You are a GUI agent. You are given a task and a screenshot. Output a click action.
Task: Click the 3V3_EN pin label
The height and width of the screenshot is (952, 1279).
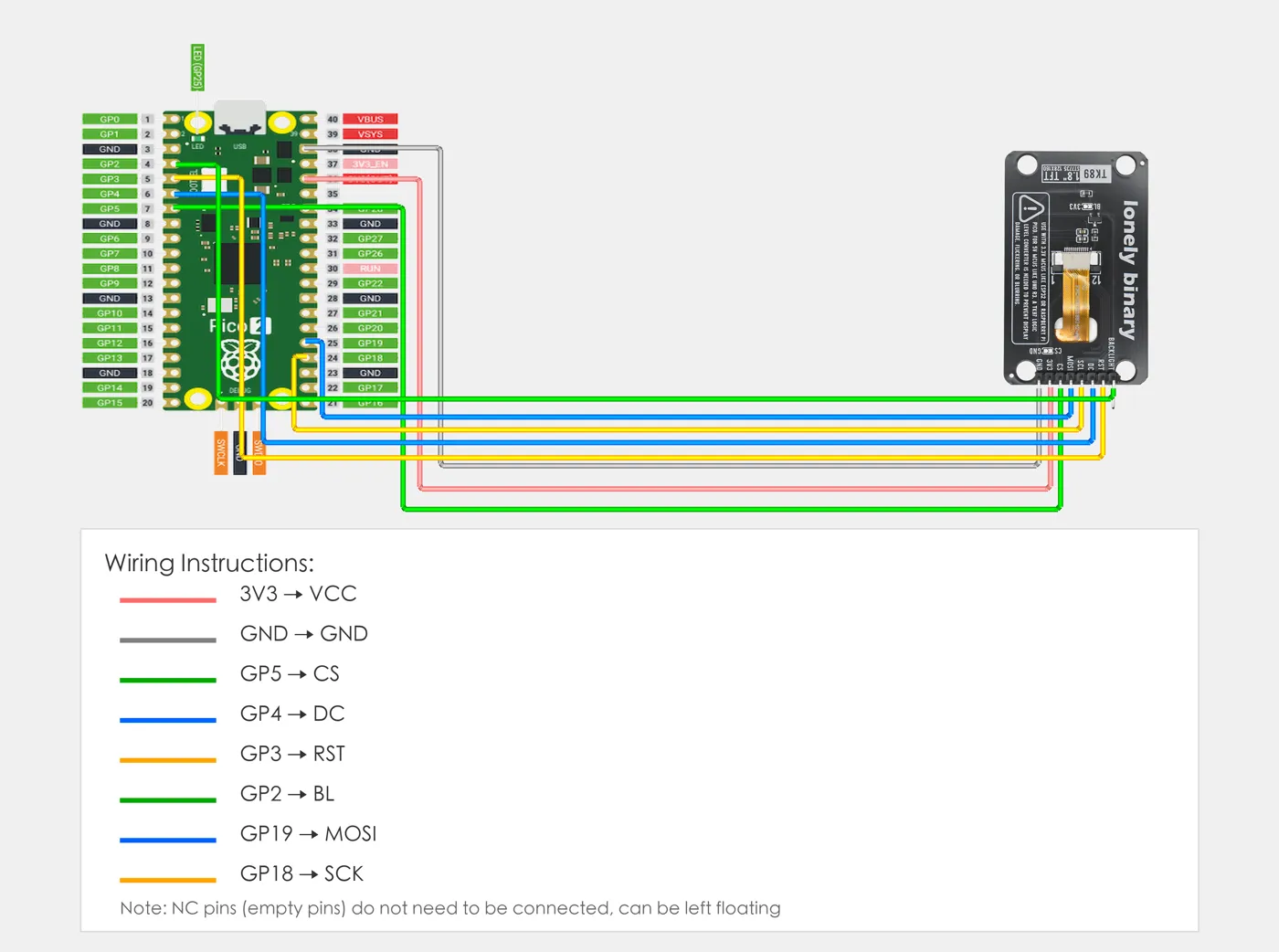click(370, 164)
